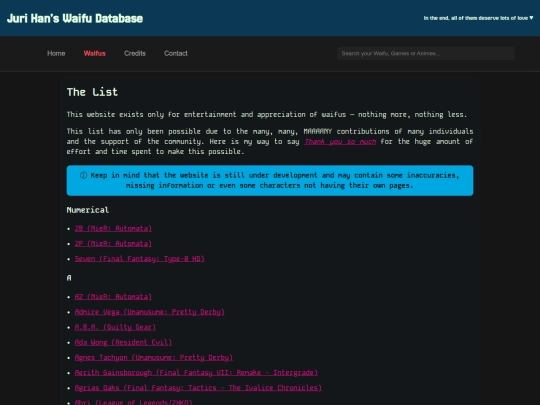Open 2P (NieR: Automata) entry
Image resolution: width=540 pixels, height=405 pixels.
tap(113, 243)
